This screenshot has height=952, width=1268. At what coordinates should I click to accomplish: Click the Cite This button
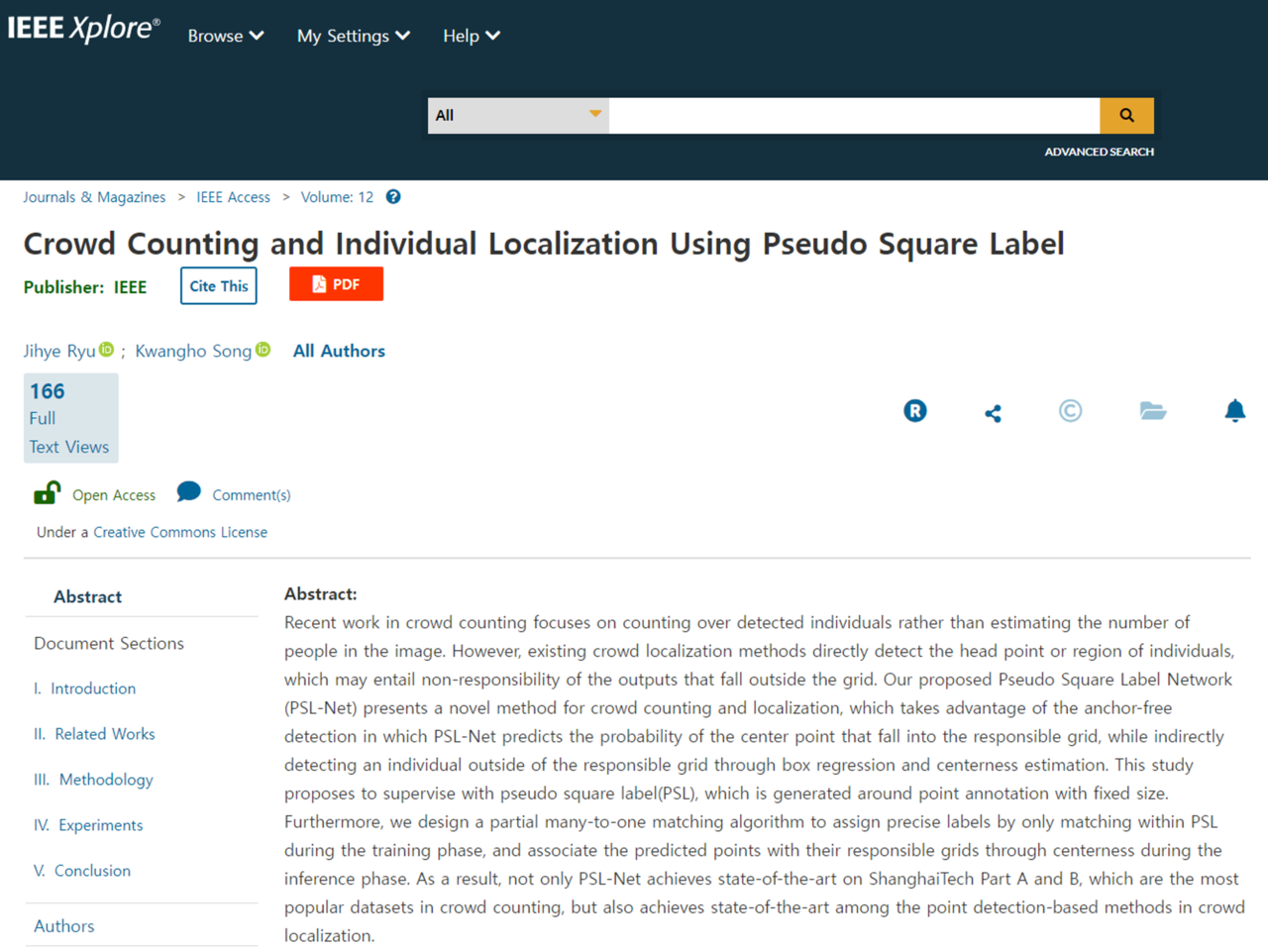point(219,286)
